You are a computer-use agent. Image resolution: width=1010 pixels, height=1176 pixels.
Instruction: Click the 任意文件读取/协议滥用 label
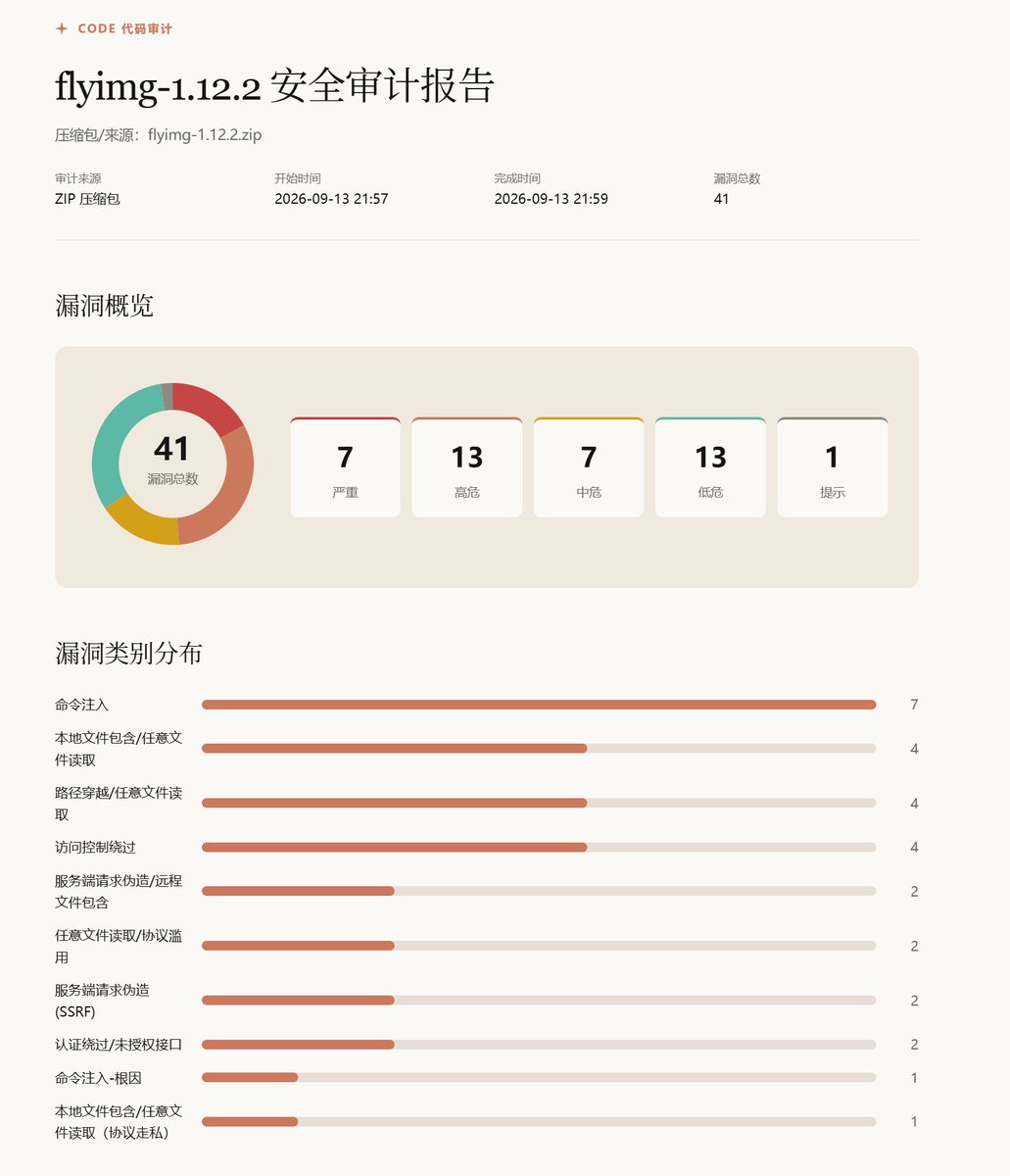119,946
